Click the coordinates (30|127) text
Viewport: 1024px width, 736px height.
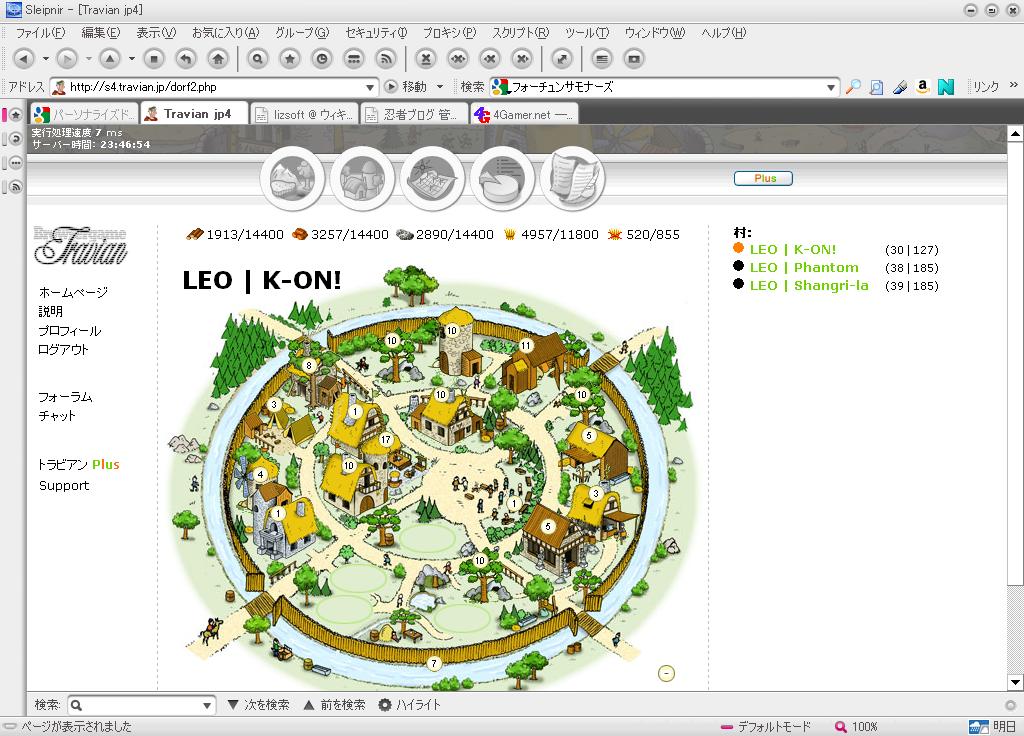tap(912, 249)
